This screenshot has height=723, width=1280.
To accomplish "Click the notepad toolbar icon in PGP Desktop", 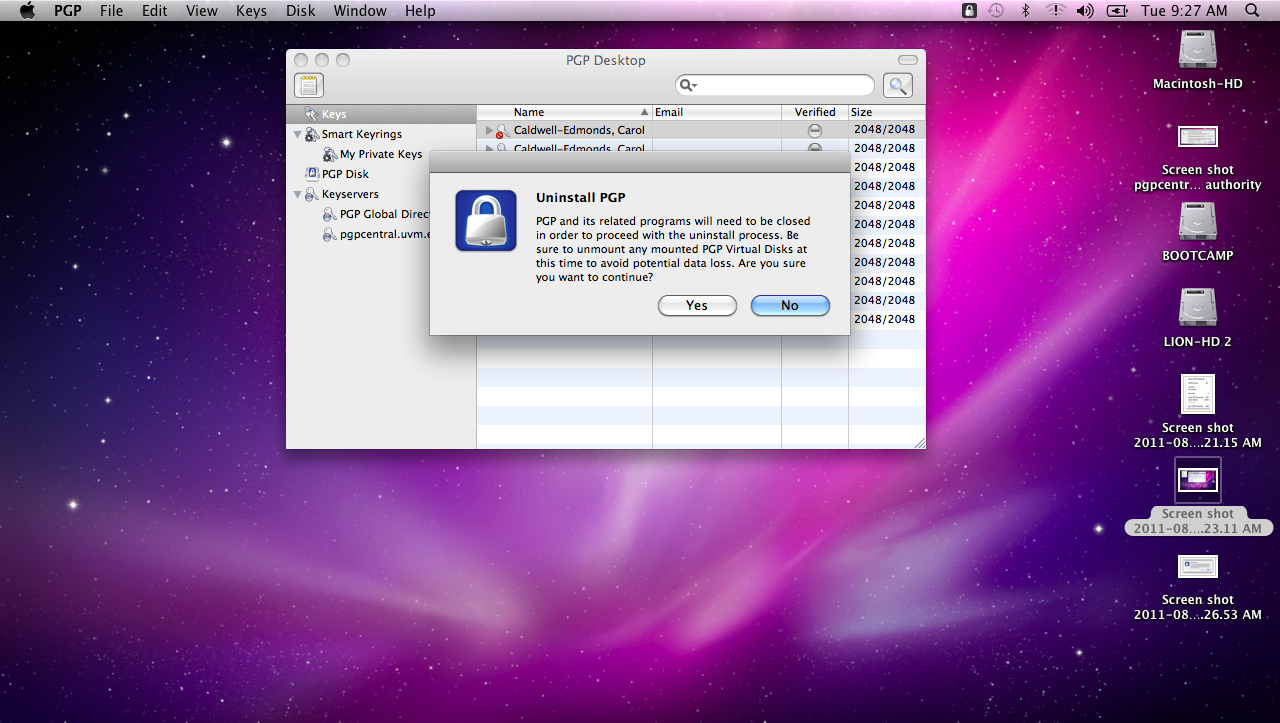I will [x=309, y=85].
